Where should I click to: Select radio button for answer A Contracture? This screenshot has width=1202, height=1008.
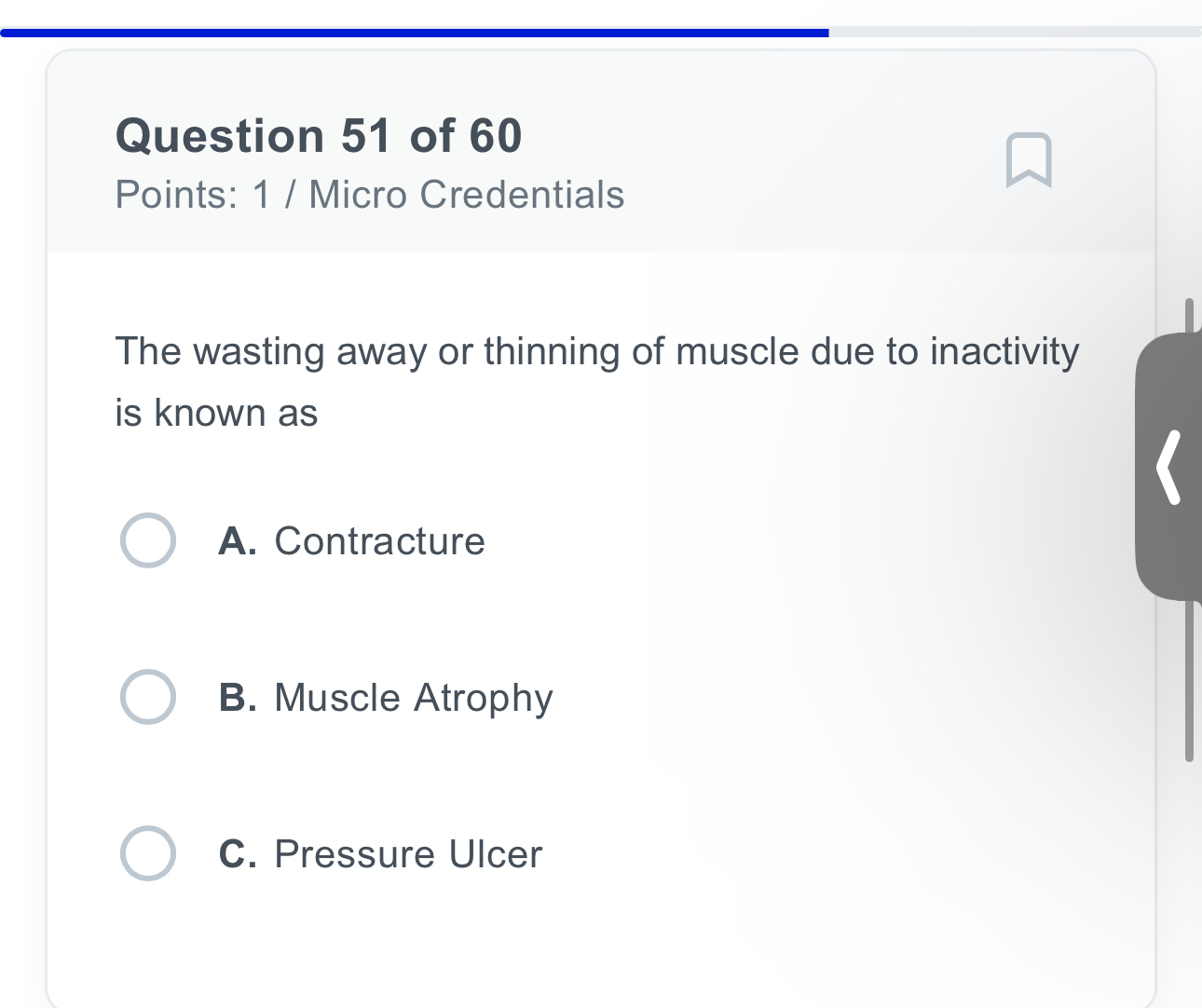[x=147, y=540]
